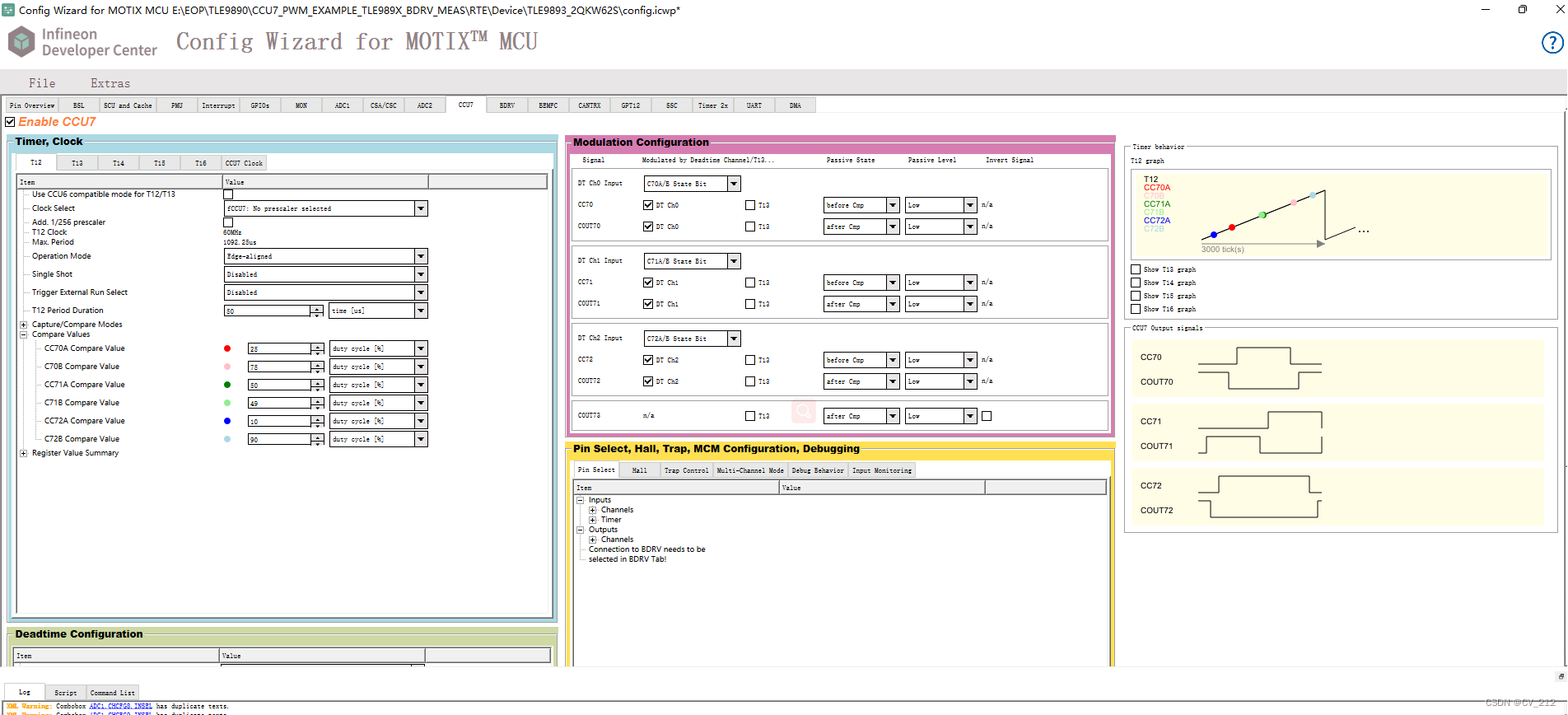
Task: Open the ADC1 tab
Action: 343,105
